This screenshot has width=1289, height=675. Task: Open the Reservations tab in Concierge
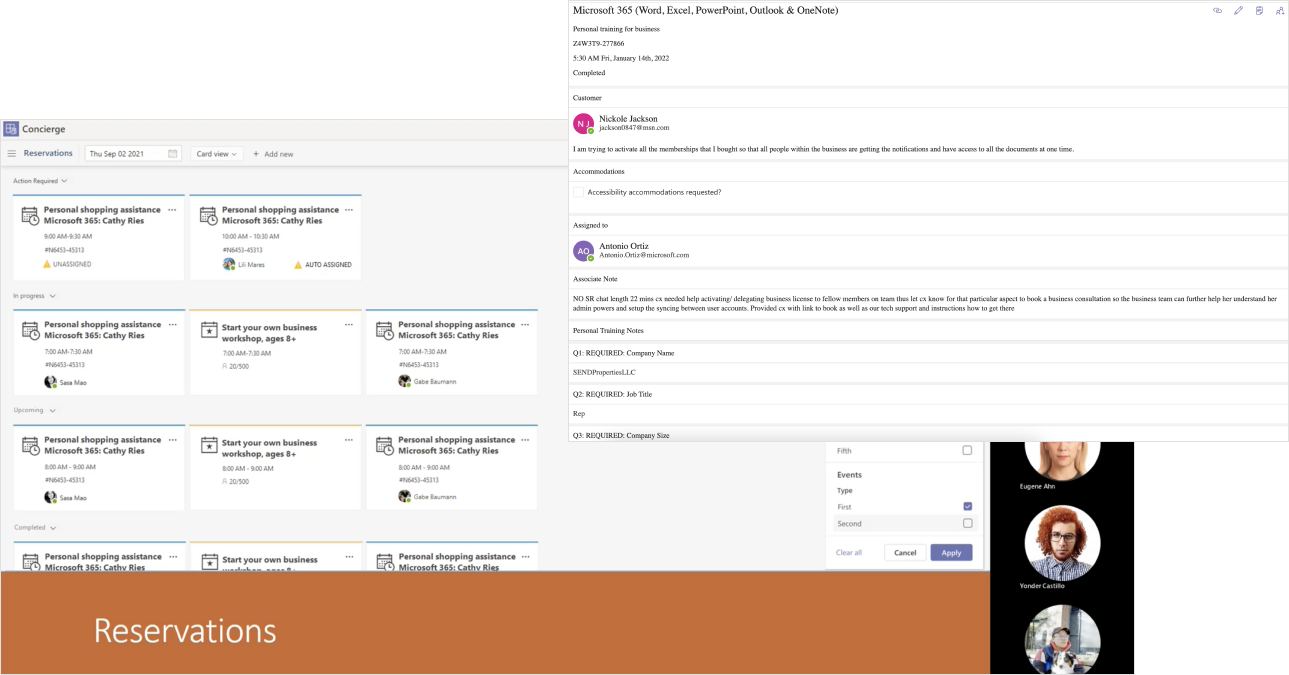[48, 153]
